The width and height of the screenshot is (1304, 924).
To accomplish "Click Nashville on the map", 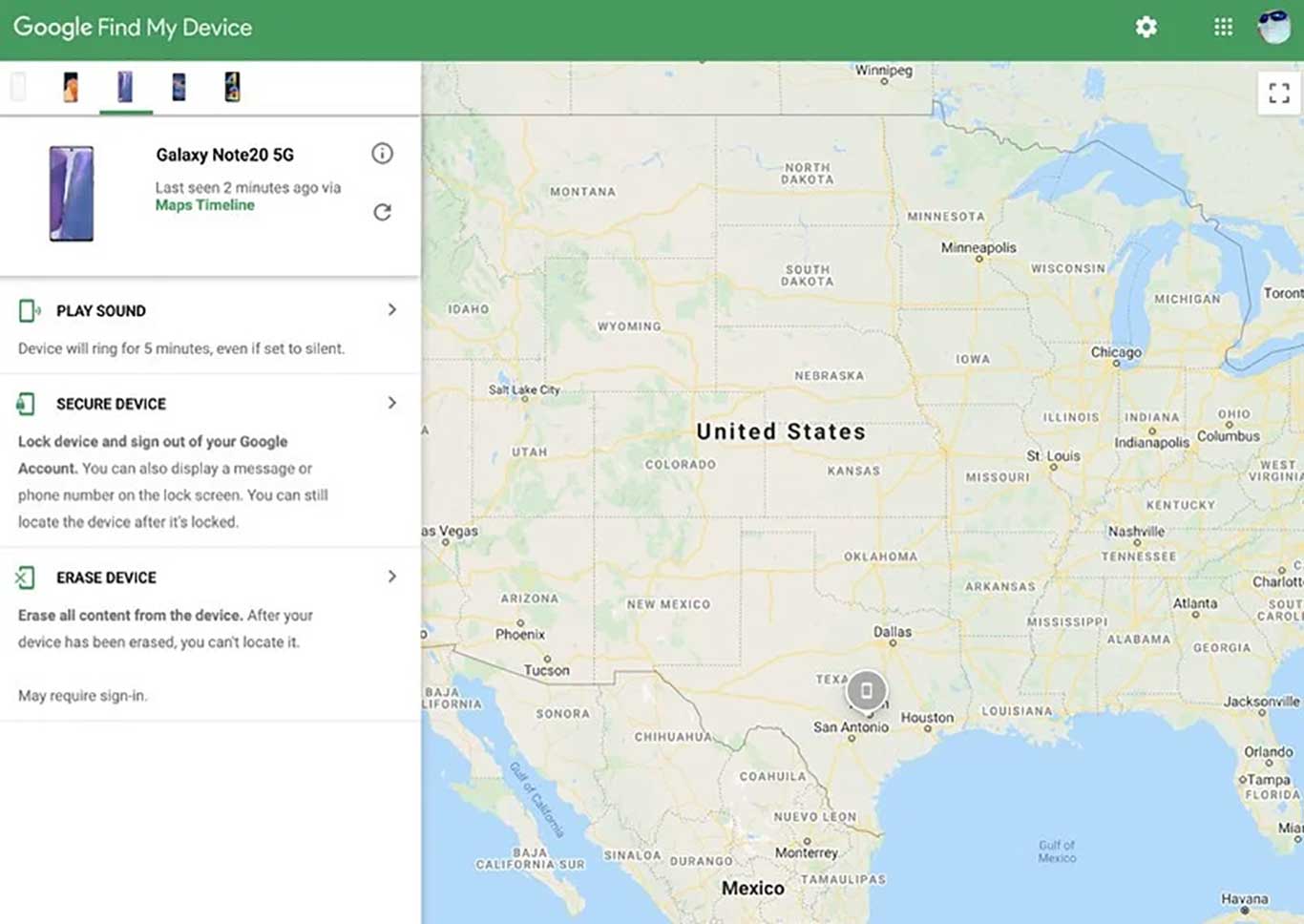I will coord(1136,532).
